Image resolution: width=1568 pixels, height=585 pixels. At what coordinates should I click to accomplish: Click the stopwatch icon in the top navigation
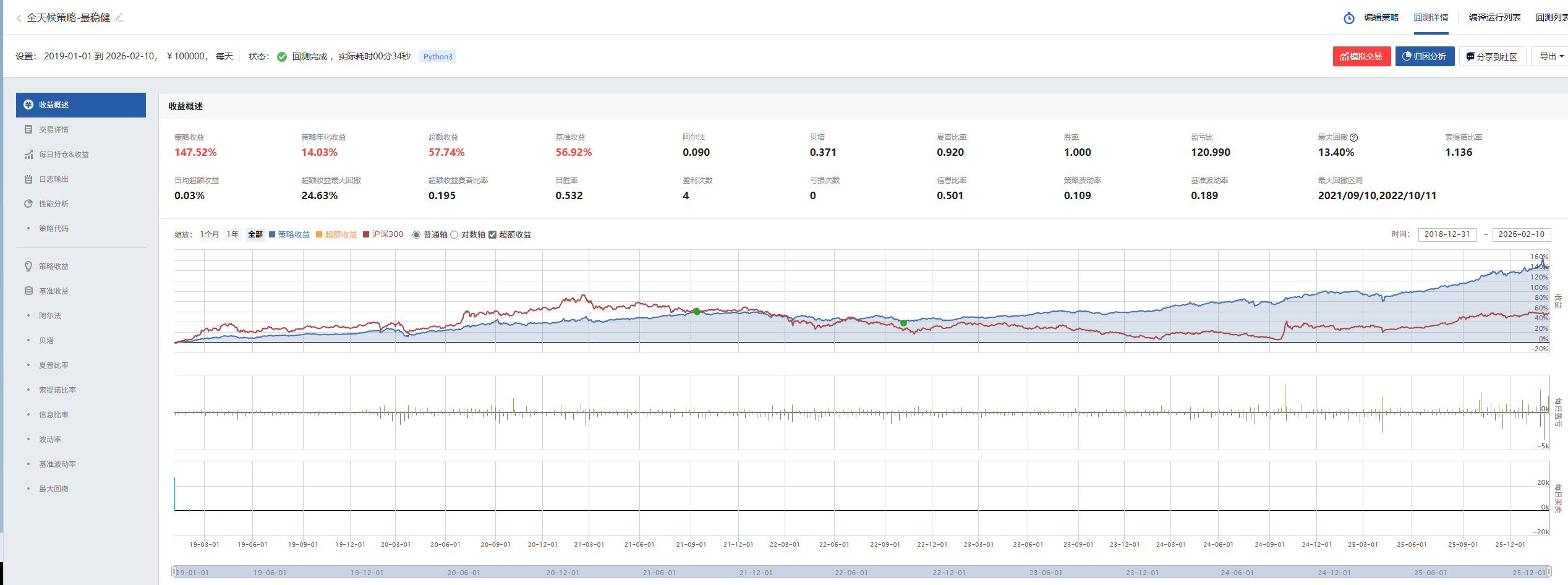1349,18
